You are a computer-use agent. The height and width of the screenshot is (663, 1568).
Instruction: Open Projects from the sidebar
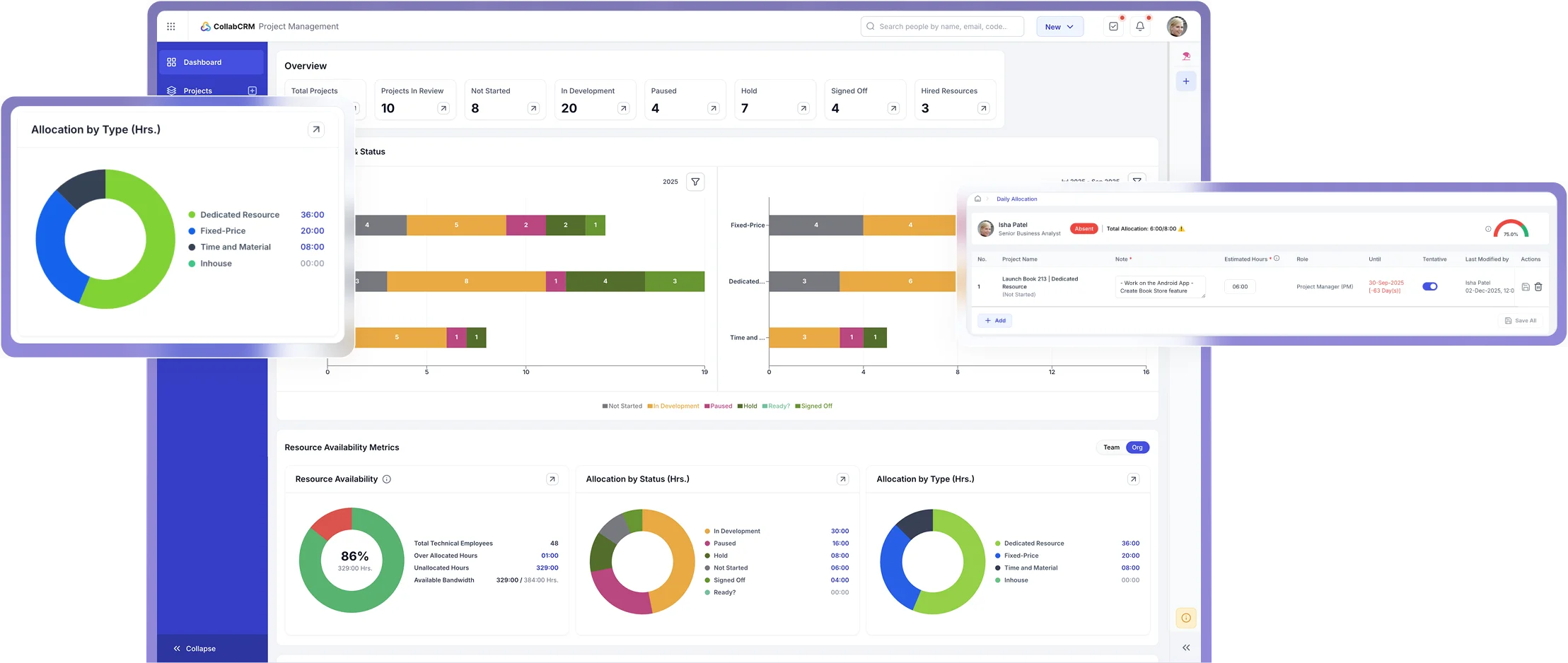197,90
